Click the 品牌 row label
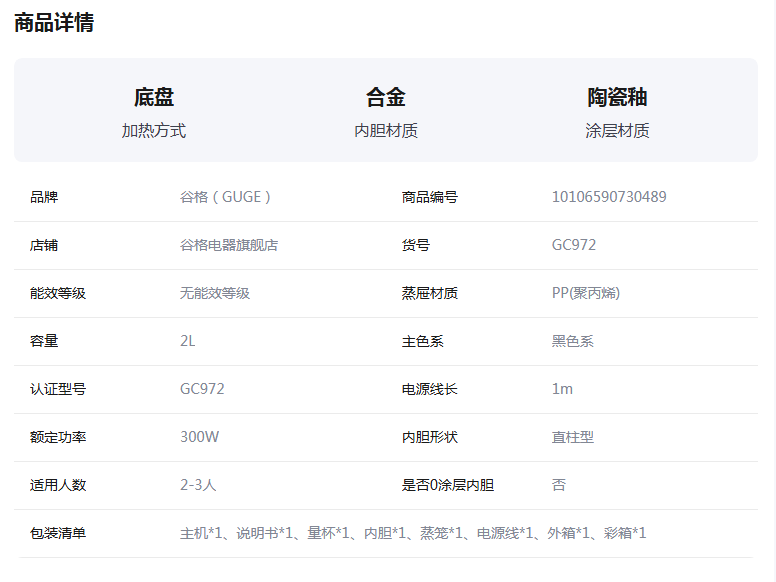 click(x=44, y=197)
